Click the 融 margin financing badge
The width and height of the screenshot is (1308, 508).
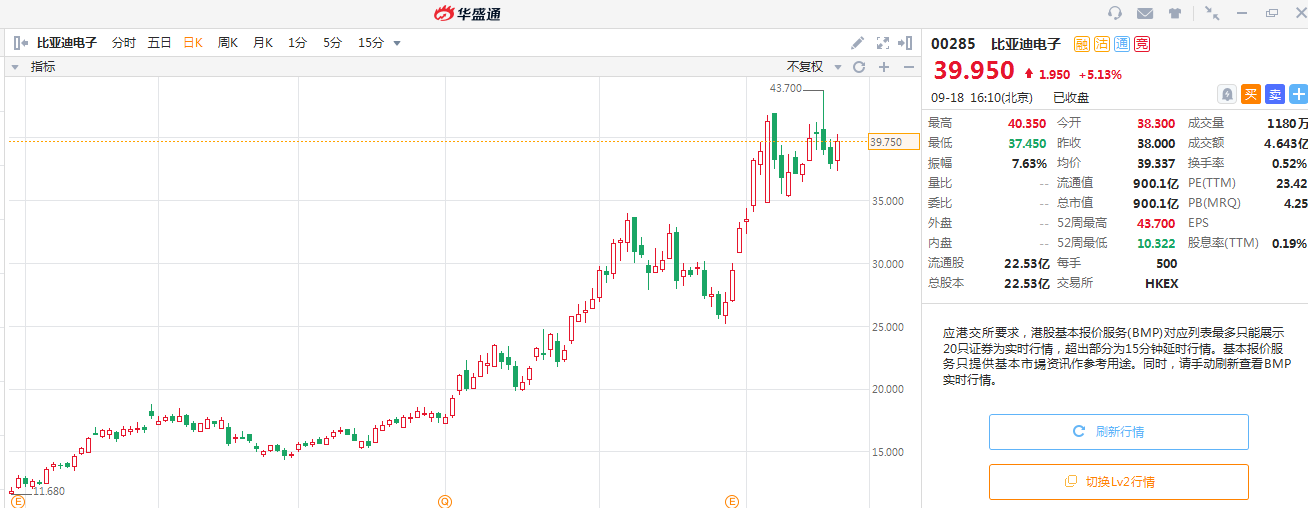click(1082, 44)
